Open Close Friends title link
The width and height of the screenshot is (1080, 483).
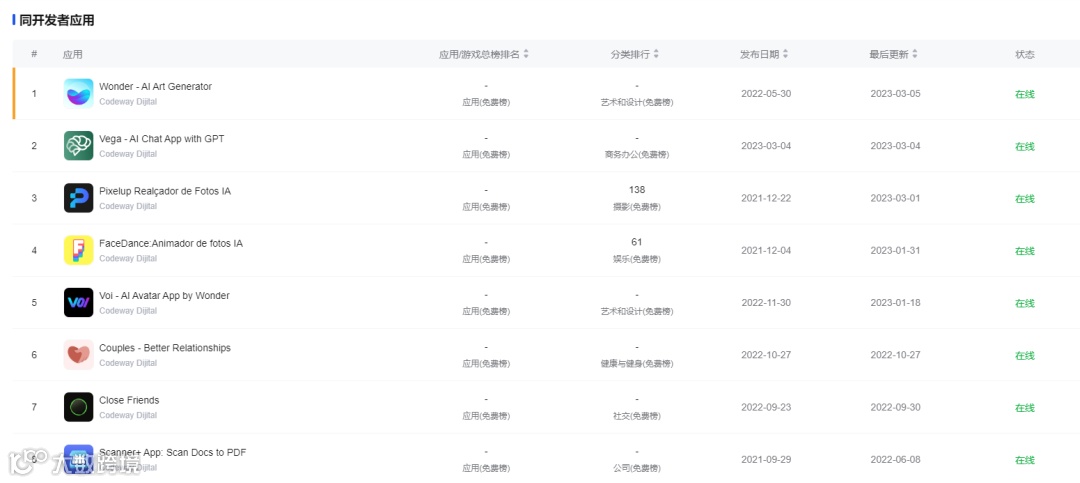(x=129, y=400)
